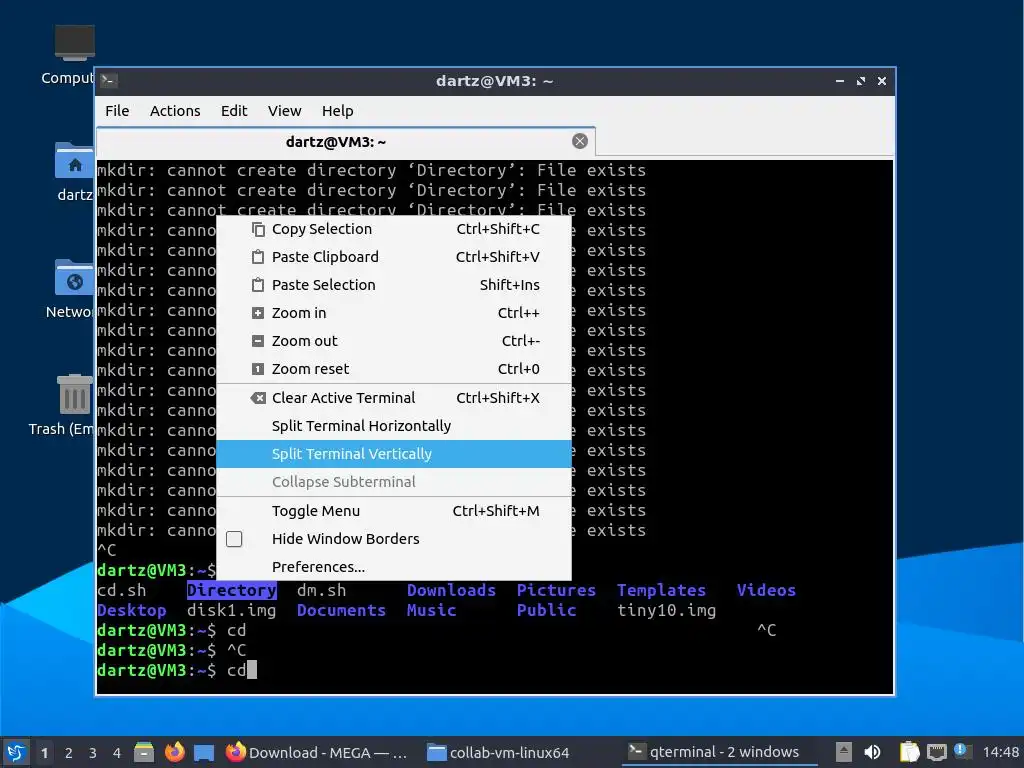
Task: Select Split Terminal Horizontally
Action: (x=394, y=426)
